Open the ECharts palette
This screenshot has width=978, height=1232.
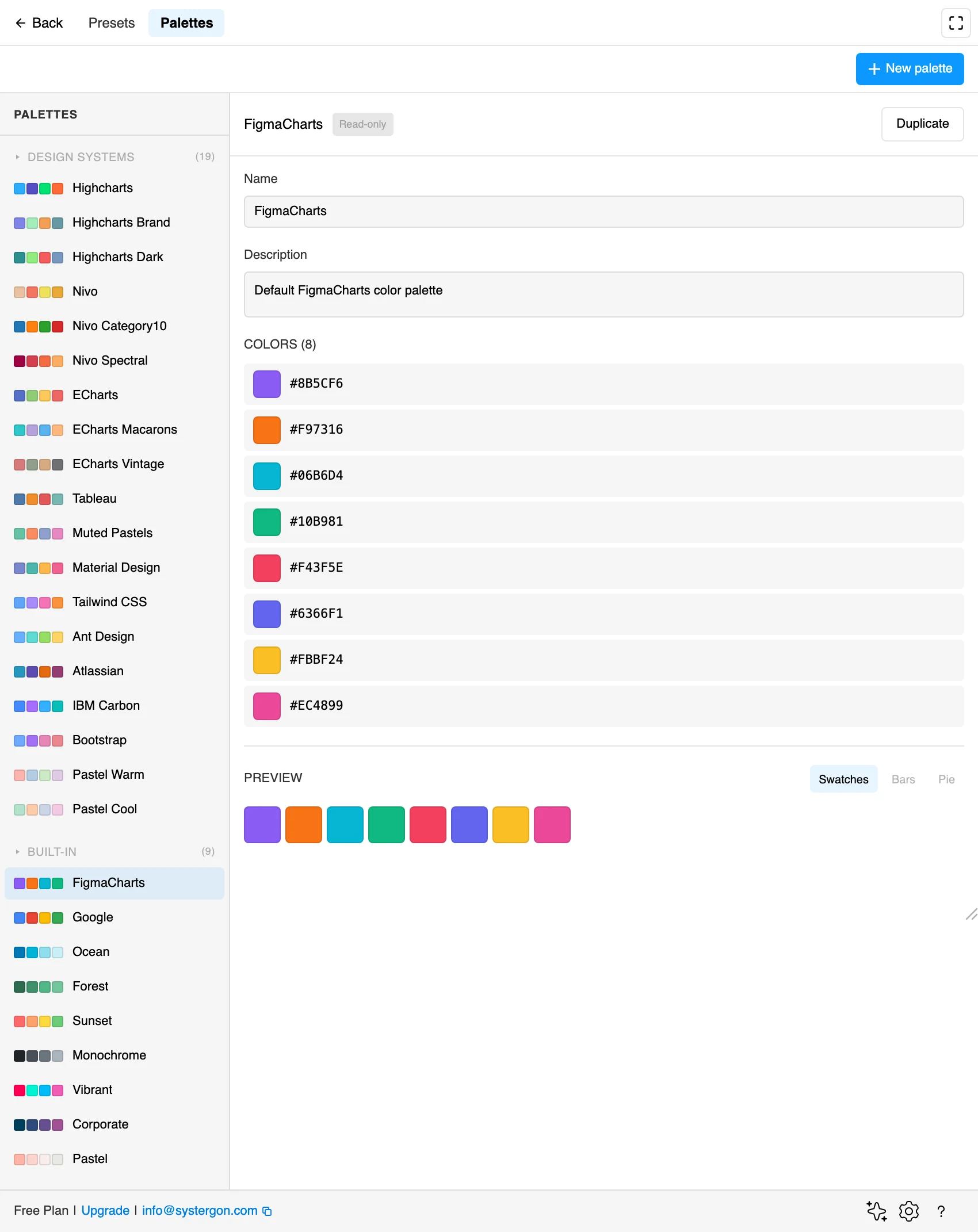tap(114, 395)
